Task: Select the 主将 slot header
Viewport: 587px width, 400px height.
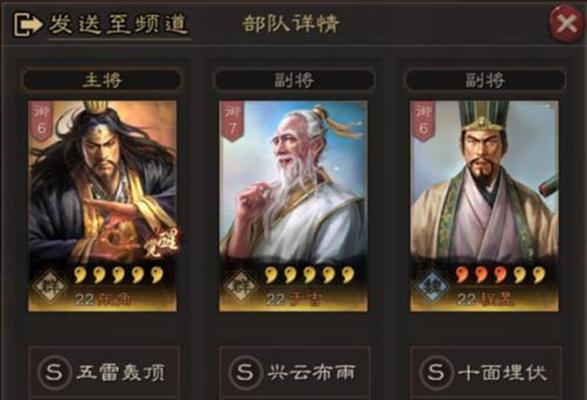Action: pyautogui.click(x=102, y=80)
